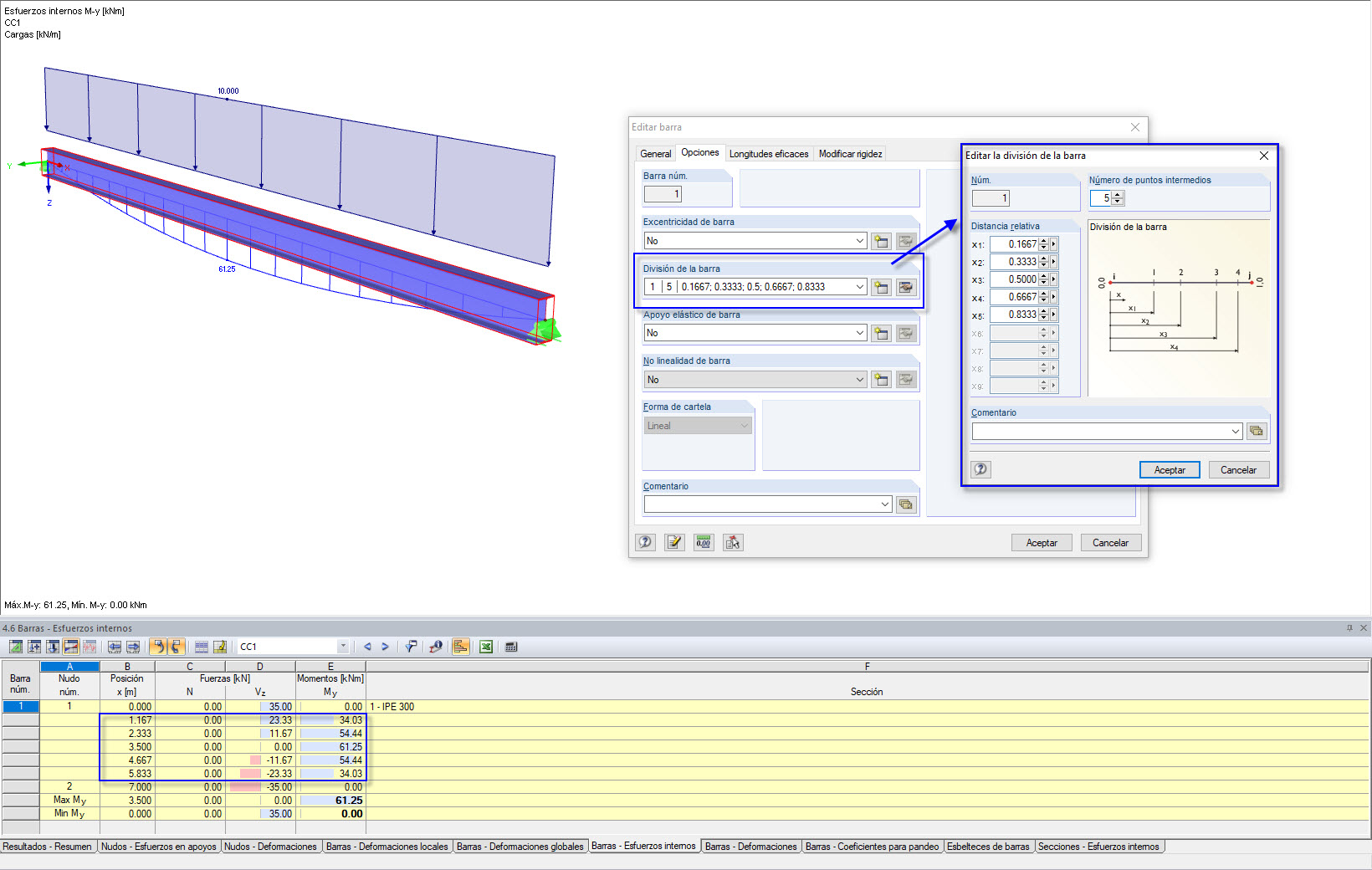Click the x3 relative distance field showing 0.5000
The height and width of the screenshot is (870, 1372).
[x=1014, y=279]
